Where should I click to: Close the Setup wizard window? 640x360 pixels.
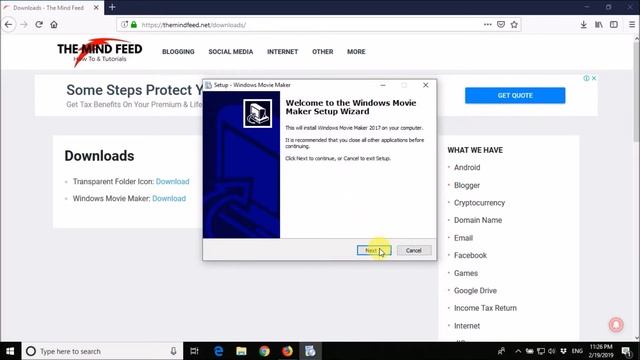click(x=426, y=85)
